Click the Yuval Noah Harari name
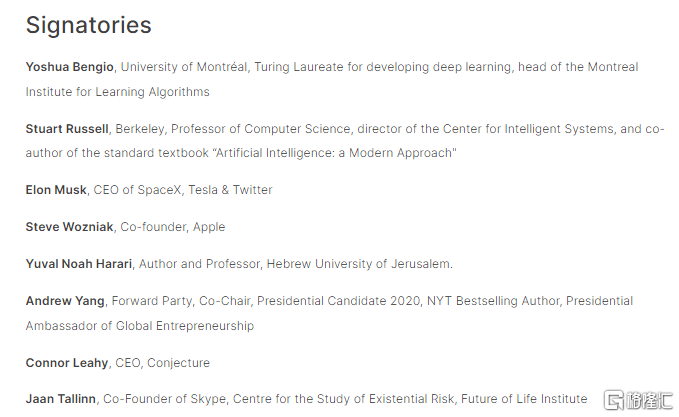679x417 pixels. pos(79,264)
